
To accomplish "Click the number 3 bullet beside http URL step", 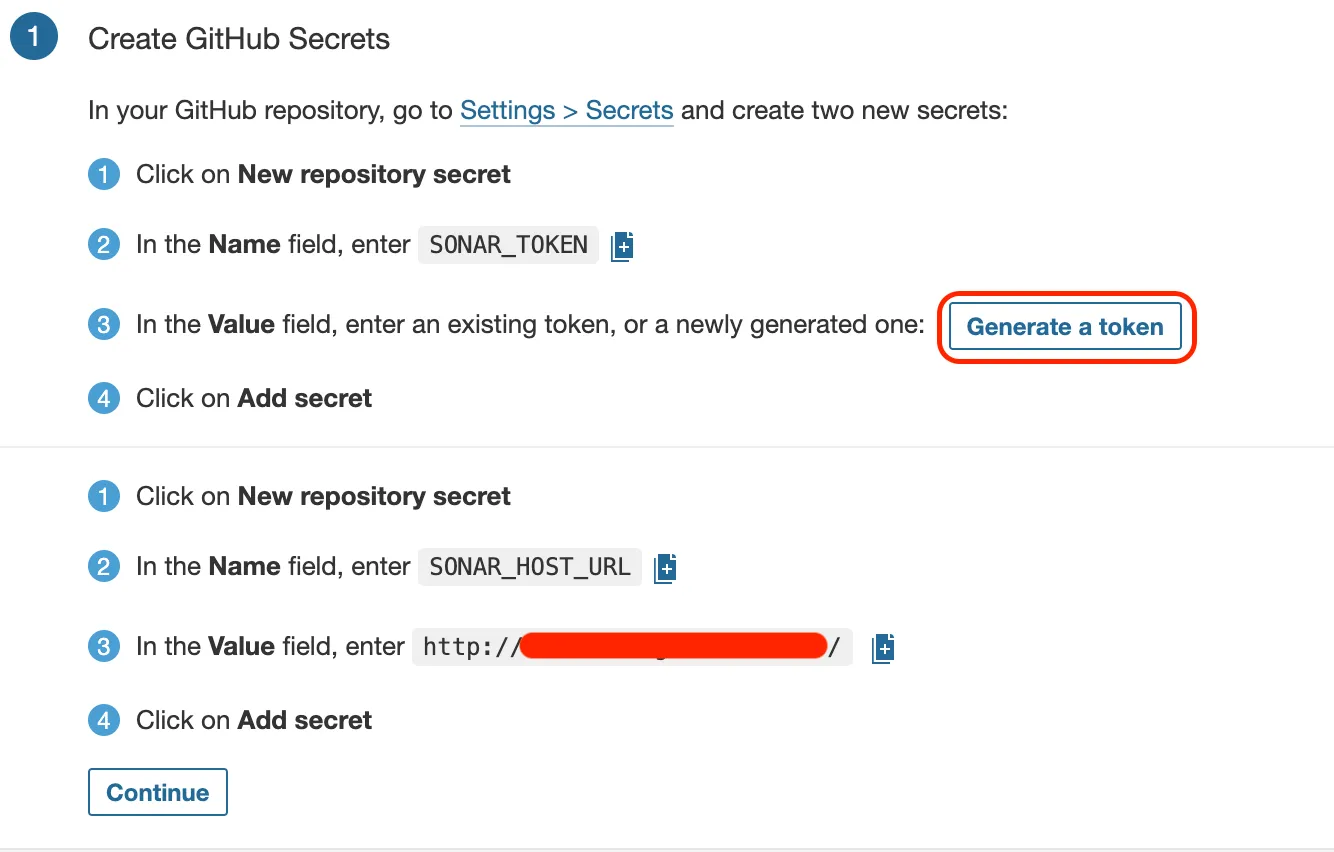I will 104,647.
